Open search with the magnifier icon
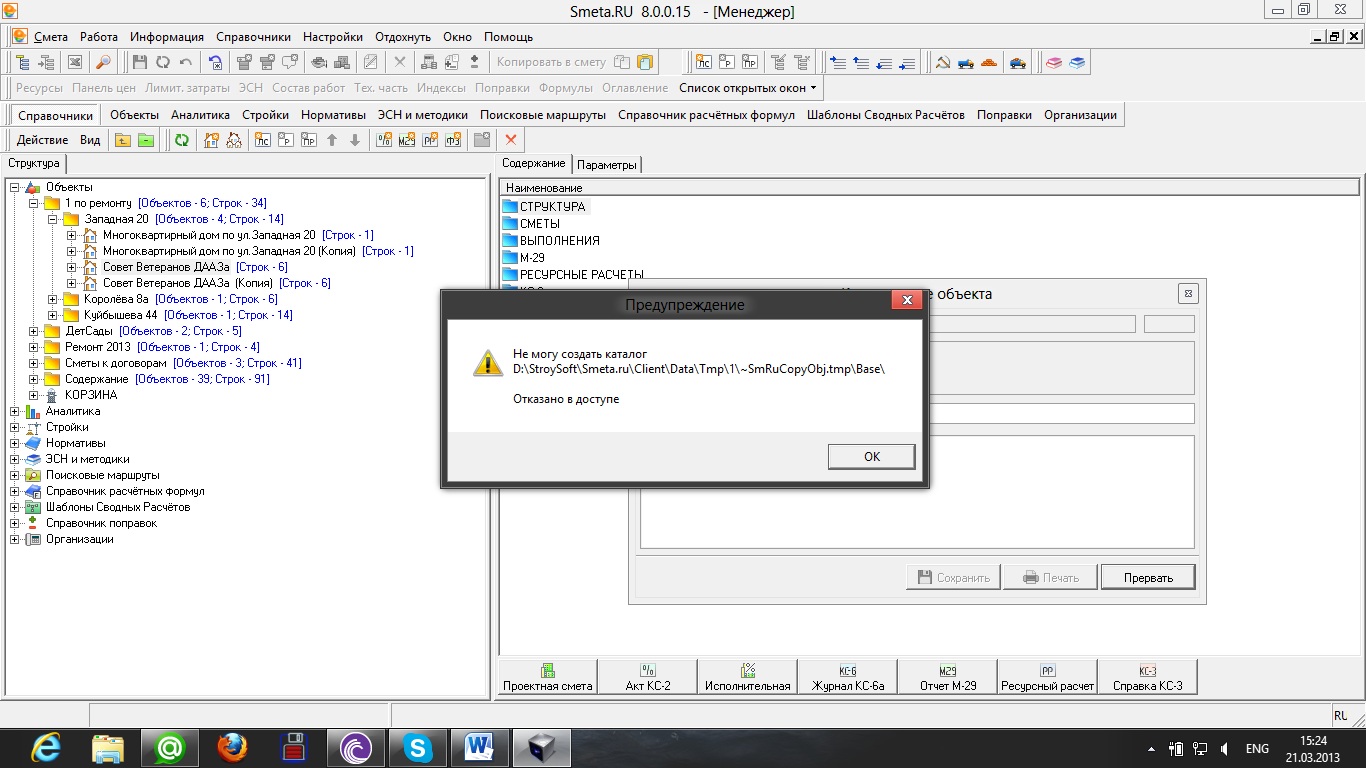The image size is (1366, 768). coord(104,62)
